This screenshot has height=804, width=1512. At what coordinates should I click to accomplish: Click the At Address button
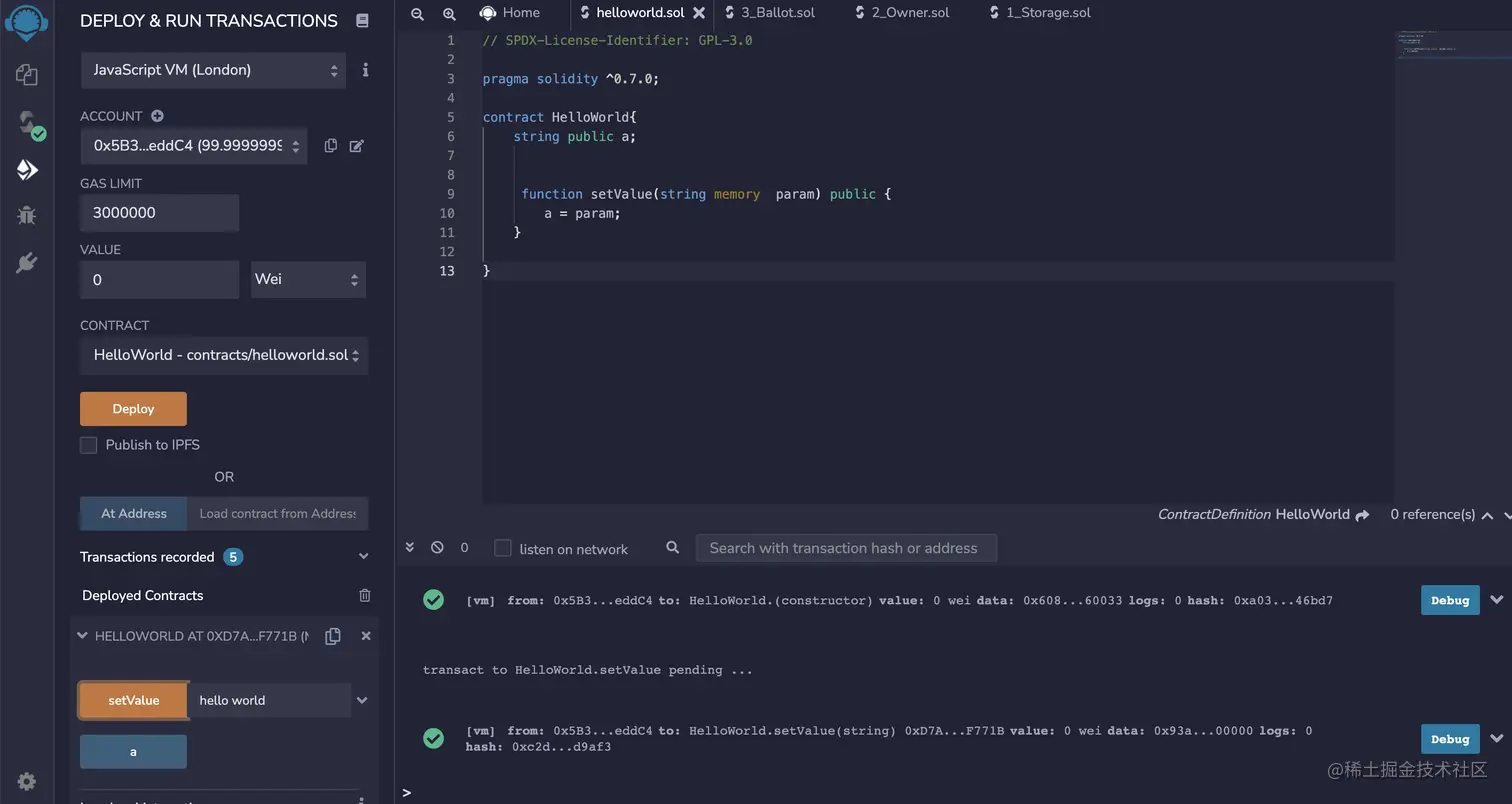[x=134, y=514]
